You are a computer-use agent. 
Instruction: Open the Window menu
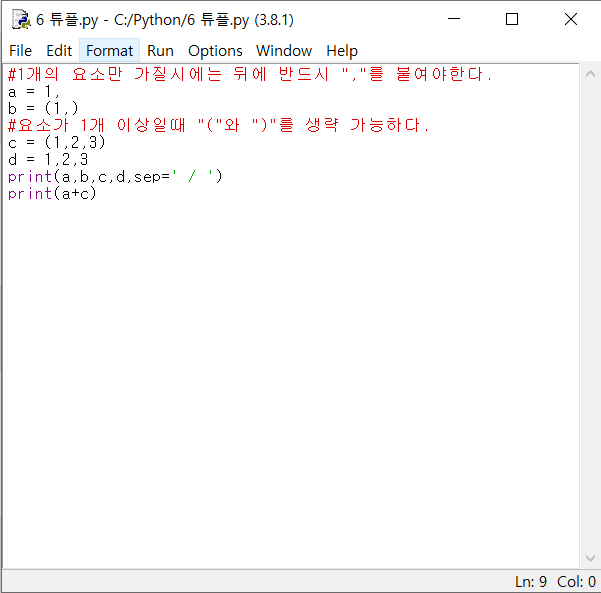(x=284, y=51)
